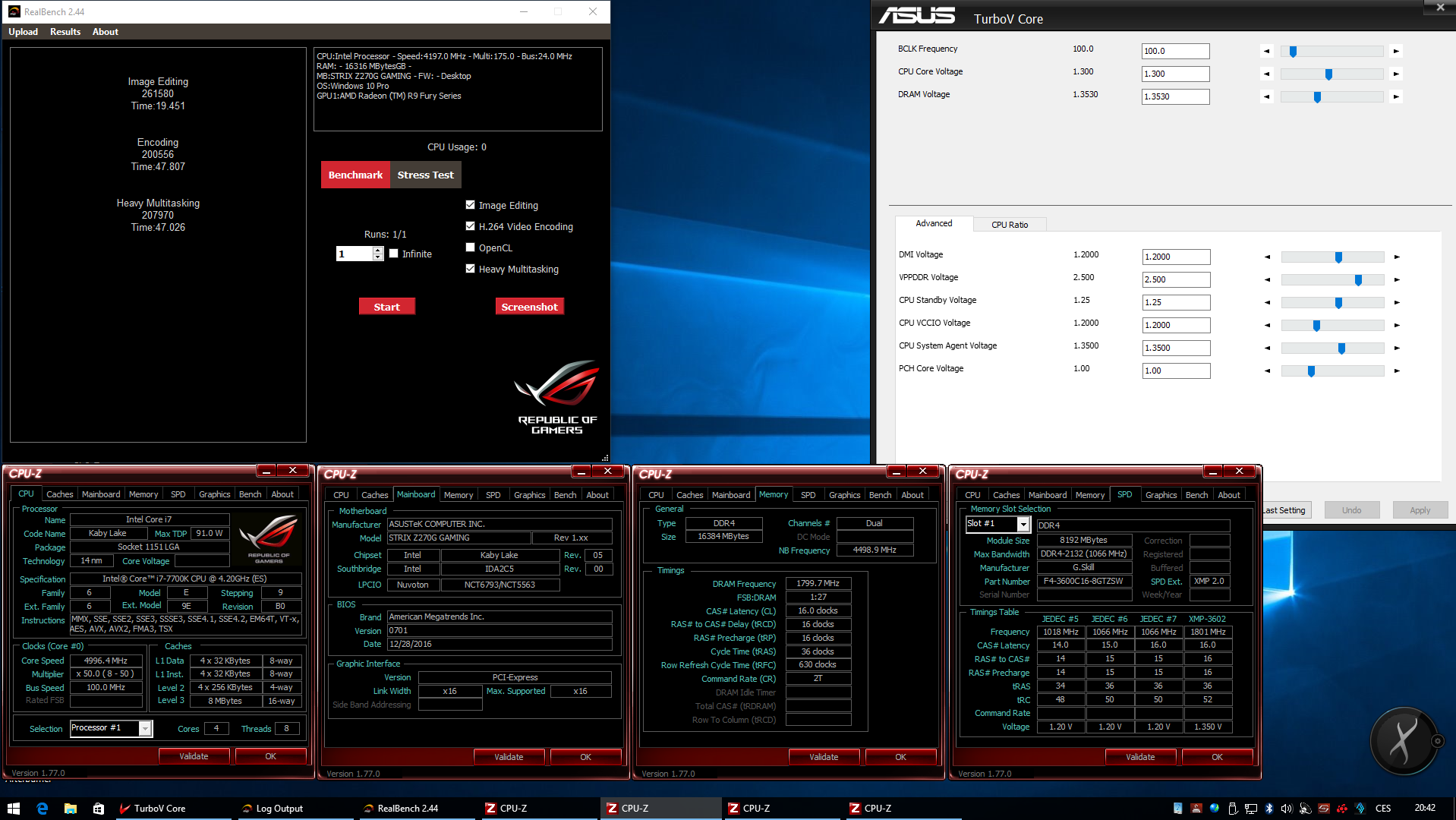Screen dimensions: 1456x820
Task: Switch to the CPU Ratio tab in TurboV
Action: point(1010,225)
